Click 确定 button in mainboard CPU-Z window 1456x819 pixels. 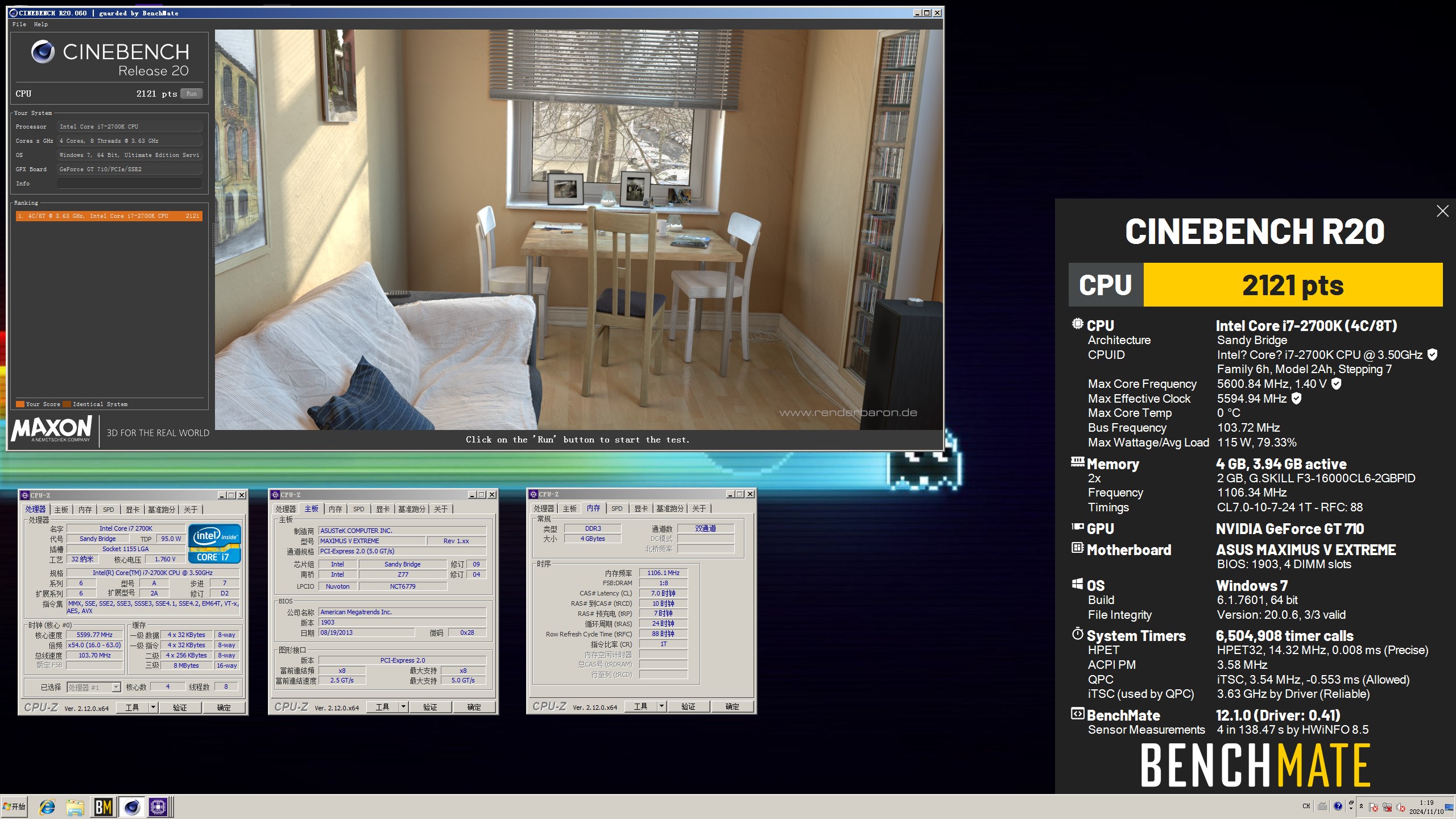click(474, 707)
